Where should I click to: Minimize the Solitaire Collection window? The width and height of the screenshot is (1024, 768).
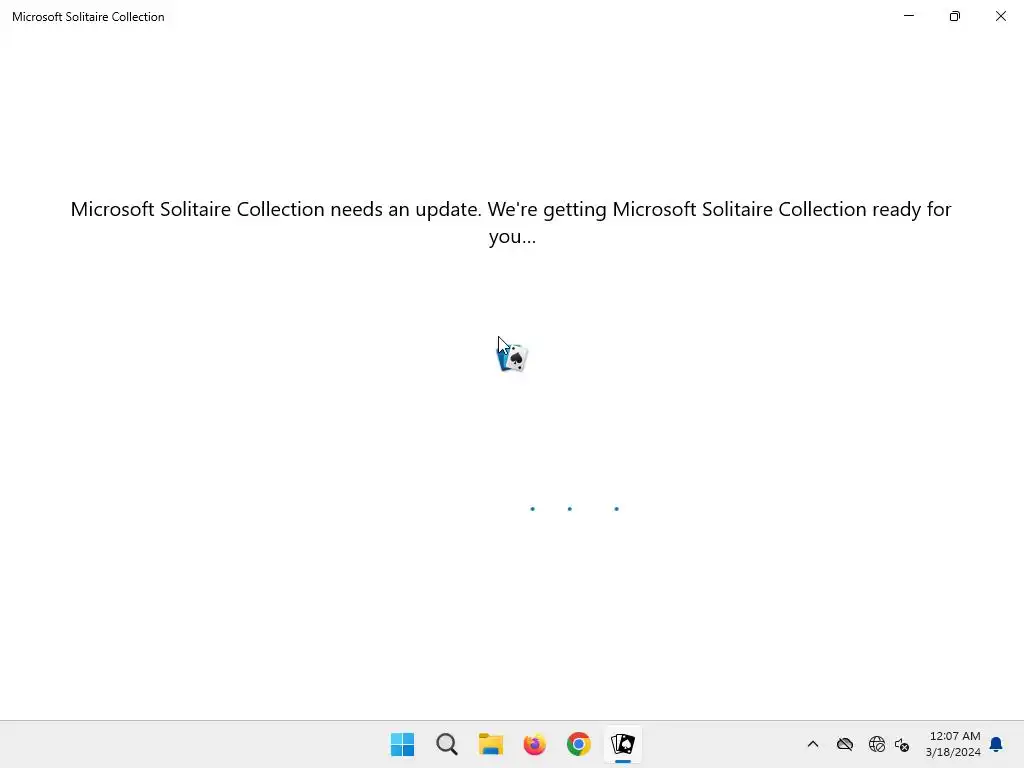tap(908, 16)
